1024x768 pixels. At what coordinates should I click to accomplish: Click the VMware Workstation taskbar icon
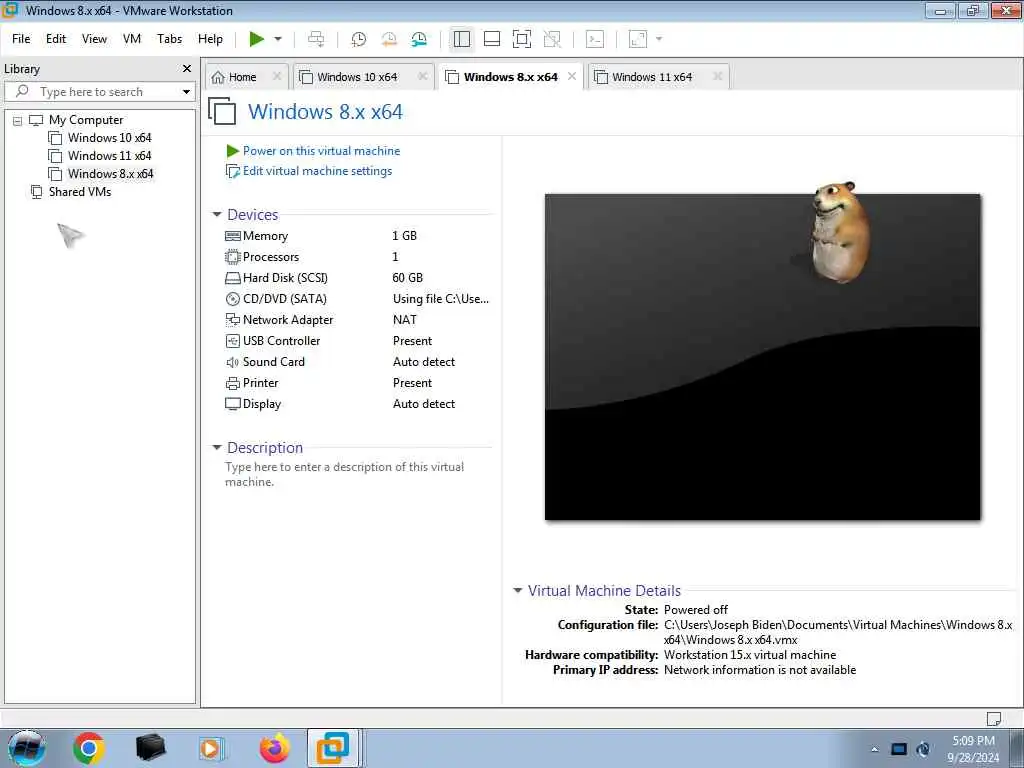[333, 748]
